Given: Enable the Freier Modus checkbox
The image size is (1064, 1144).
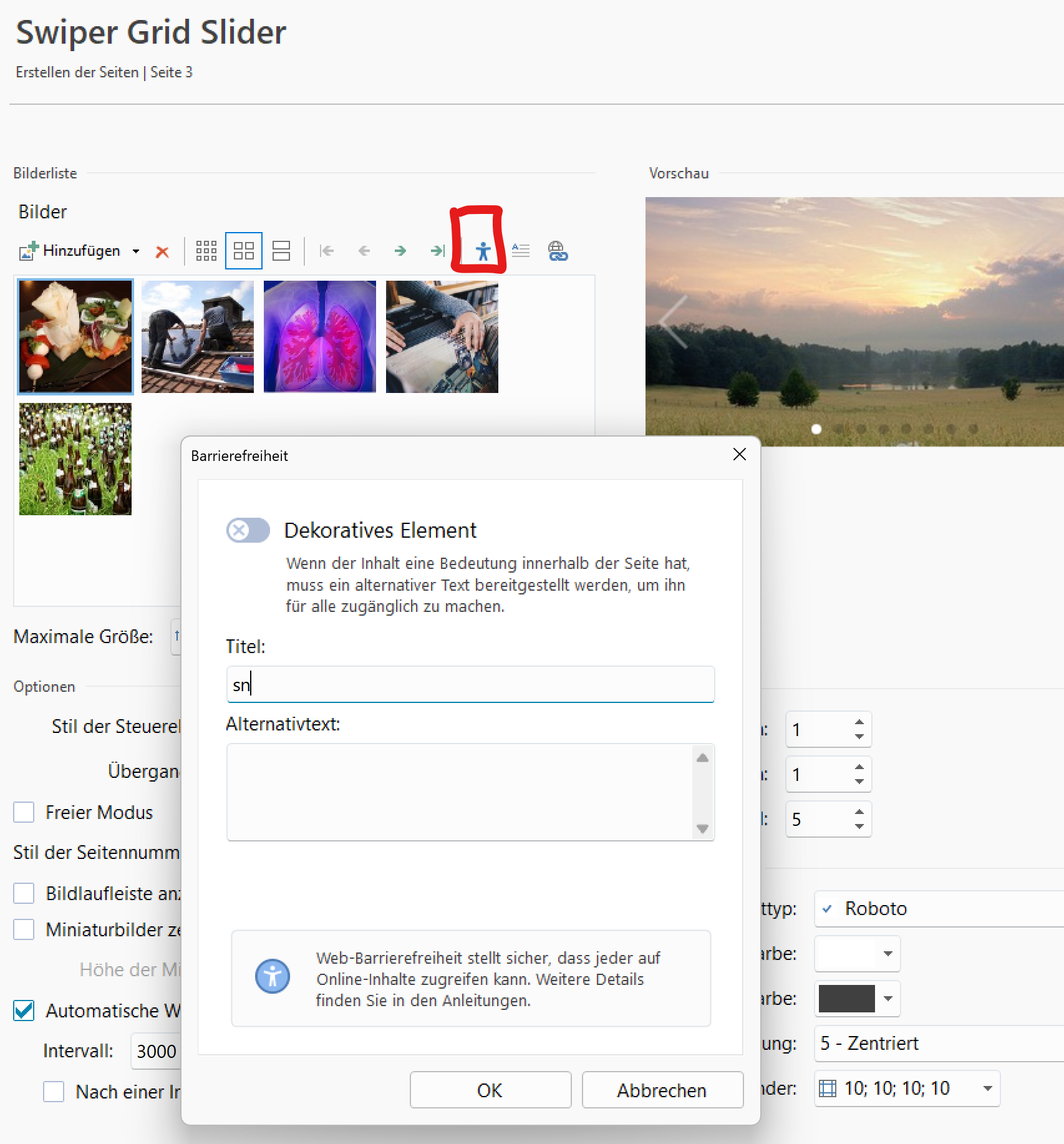Looking at the screenshot, I should point(24,812).
